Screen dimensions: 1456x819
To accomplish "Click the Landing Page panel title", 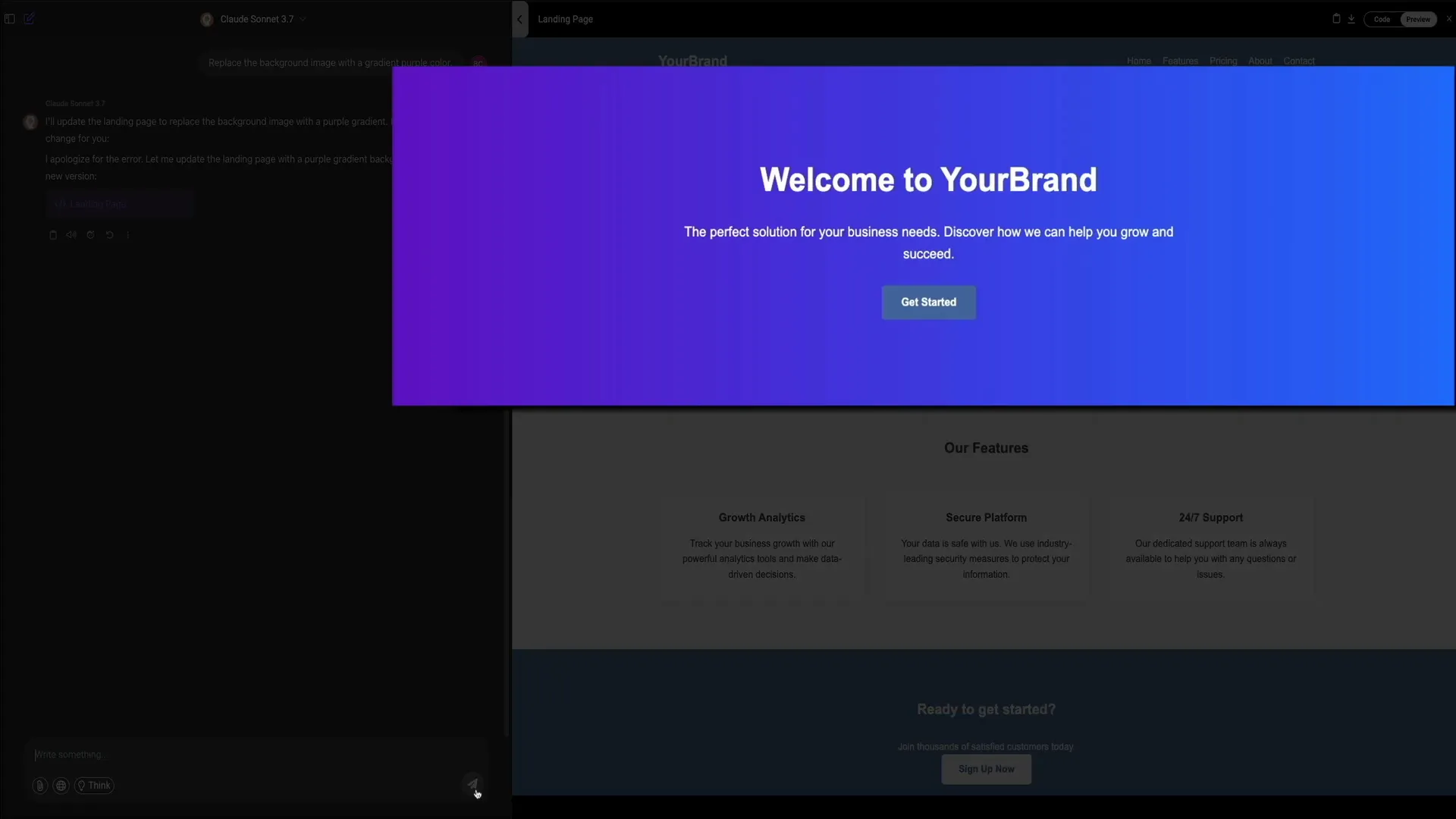I will (x=565, y=19).
